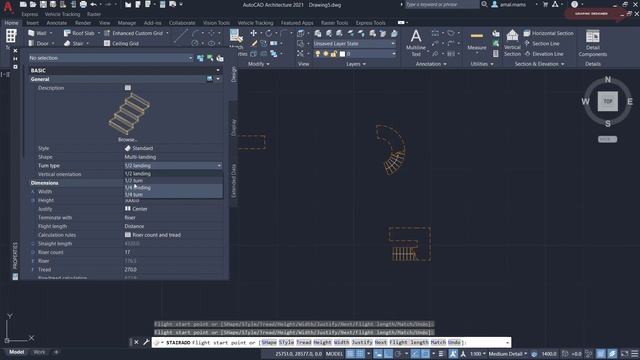The width and height of the screenshot is (640, 360).
Task: Click the Tread value 270.0 field
Action: pyautogui.click(x=173, y=270)
